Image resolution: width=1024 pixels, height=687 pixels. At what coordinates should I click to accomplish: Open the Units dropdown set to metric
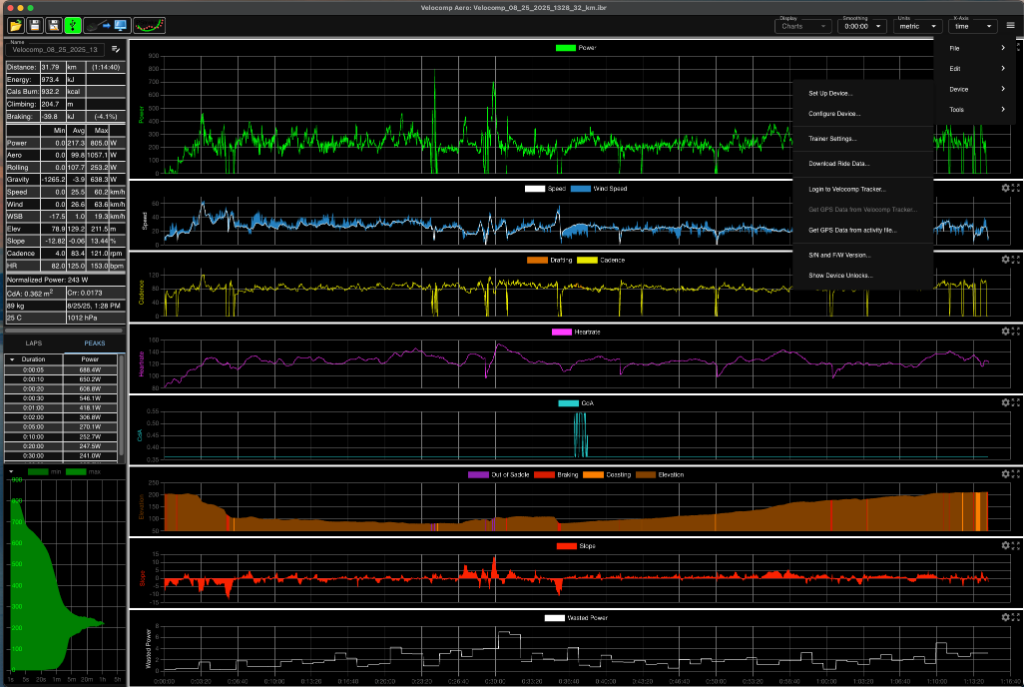point(917,27)
